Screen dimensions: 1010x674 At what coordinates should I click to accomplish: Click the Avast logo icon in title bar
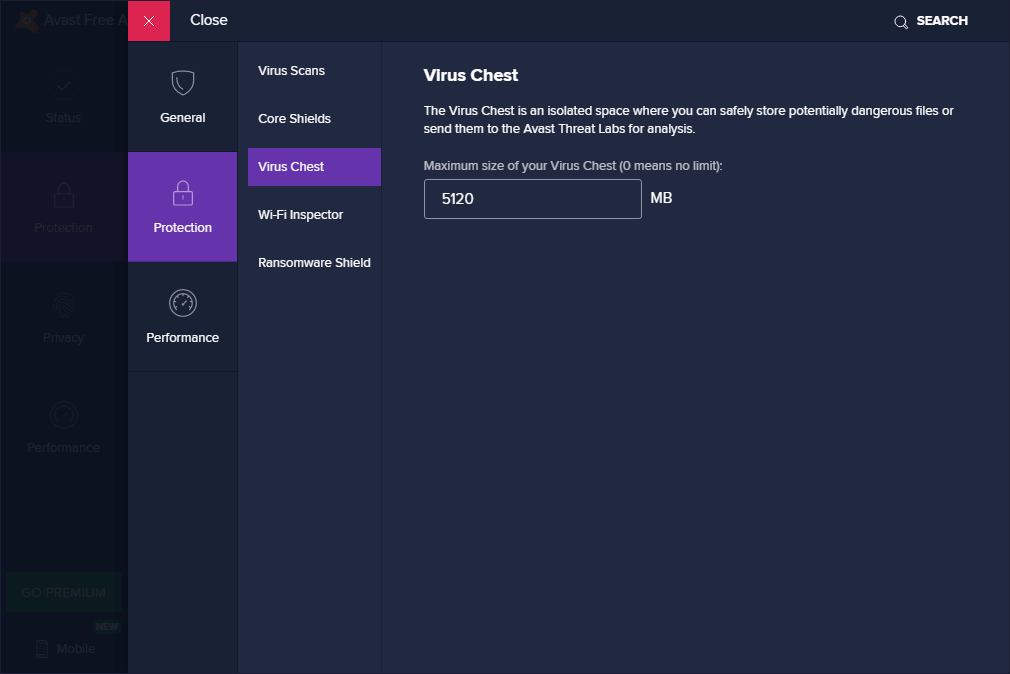click(27, 21)
